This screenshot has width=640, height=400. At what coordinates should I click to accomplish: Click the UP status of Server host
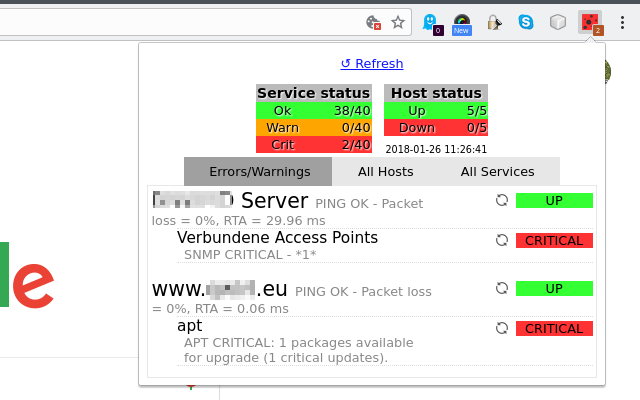click(x=554, y=200)
